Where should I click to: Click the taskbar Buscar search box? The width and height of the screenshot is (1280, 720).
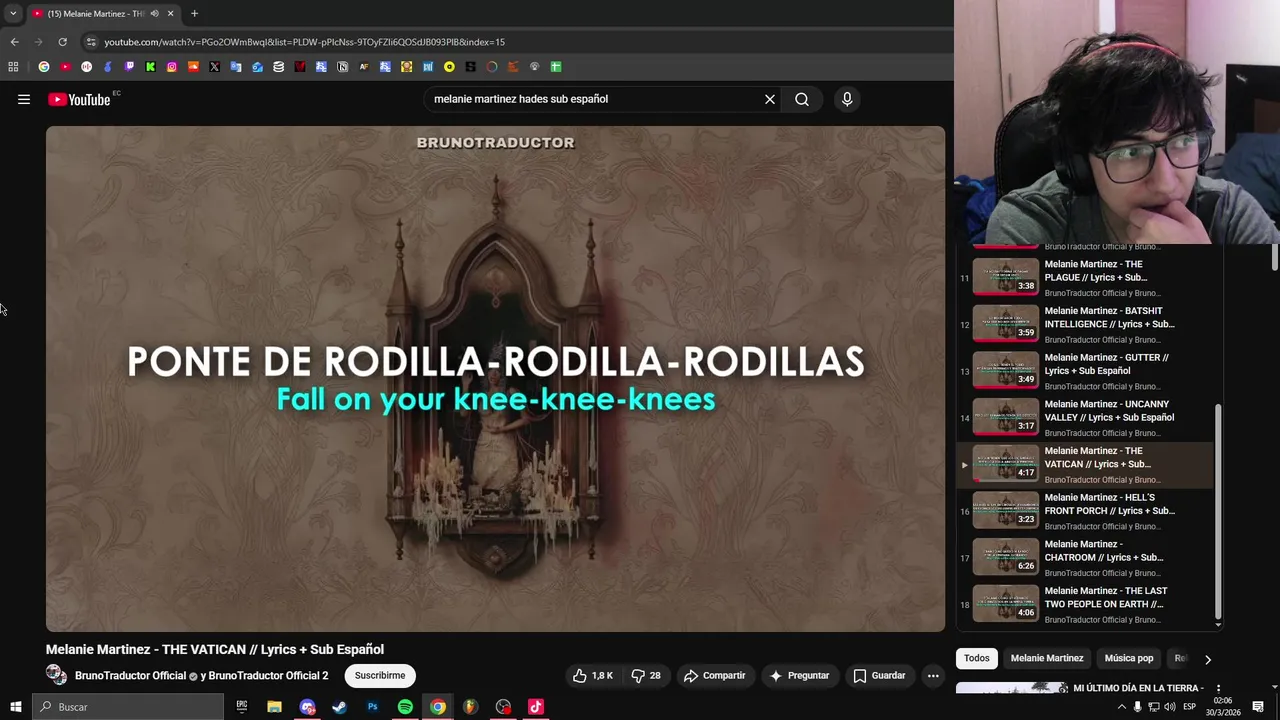[128, 707]
